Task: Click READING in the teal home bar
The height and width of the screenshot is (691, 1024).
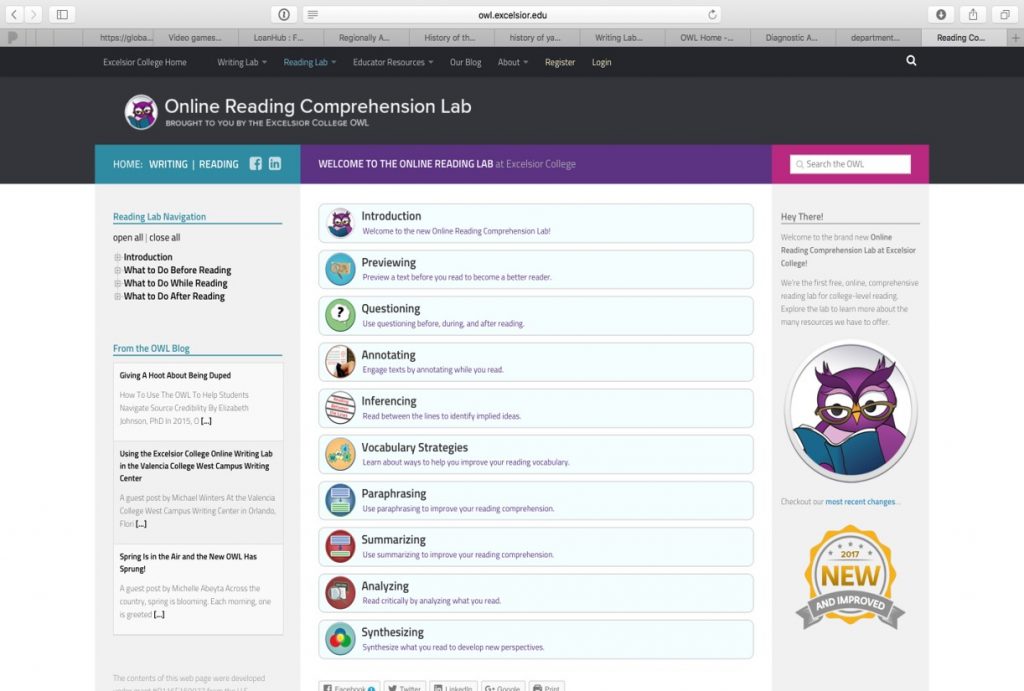Action: 219,165
